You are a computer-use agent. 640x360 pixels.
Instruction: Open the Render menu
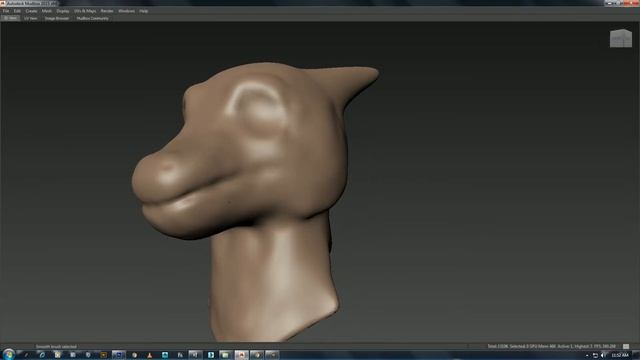pyautogui.click(x=107, y=11)
